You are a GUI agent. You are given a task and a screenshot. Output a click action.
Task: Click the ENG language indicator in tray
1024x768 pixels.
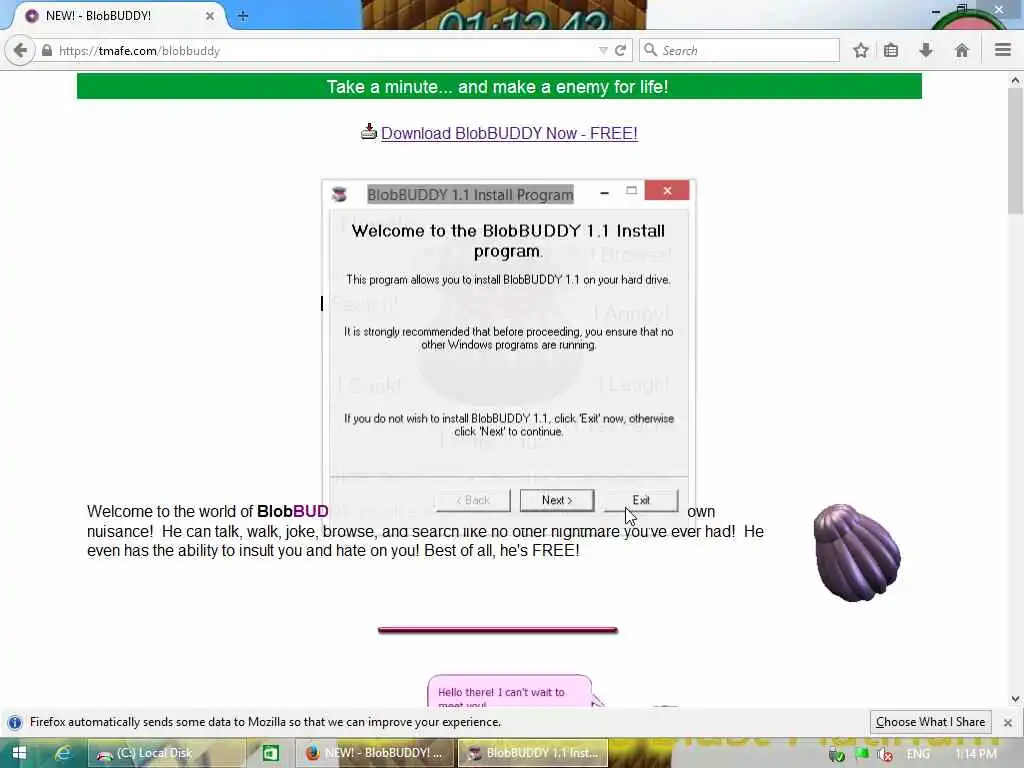pyautogui.click(x=918, y=754)
